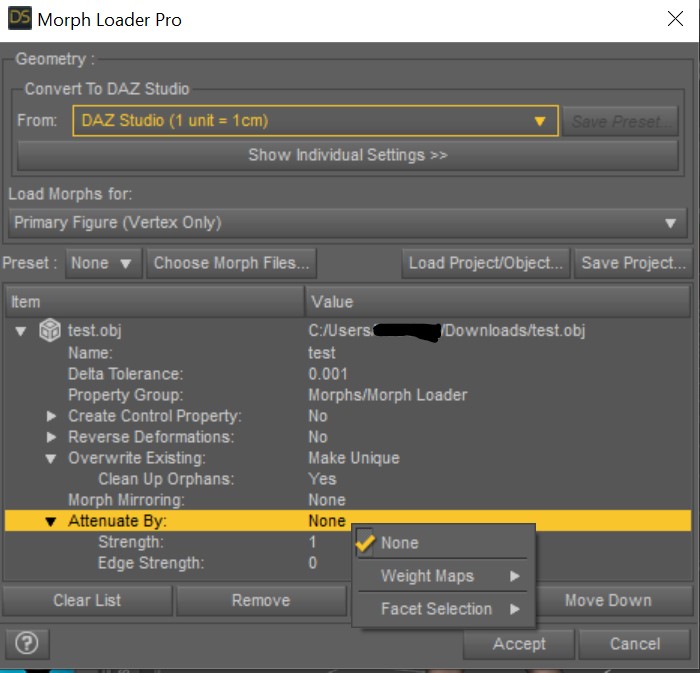Click Attenuate By value None
The image size is (700, 673).
(327, 520)
